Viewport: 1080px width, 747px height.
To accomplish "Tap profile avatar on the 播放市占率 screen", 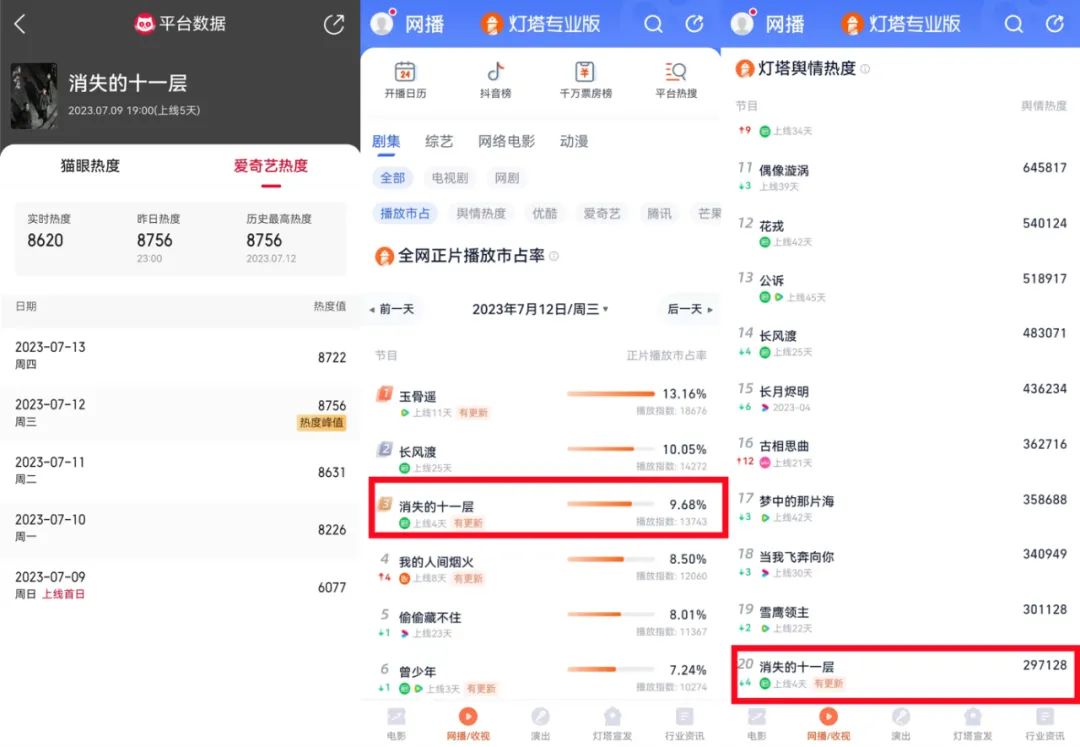I will (382, 23).
